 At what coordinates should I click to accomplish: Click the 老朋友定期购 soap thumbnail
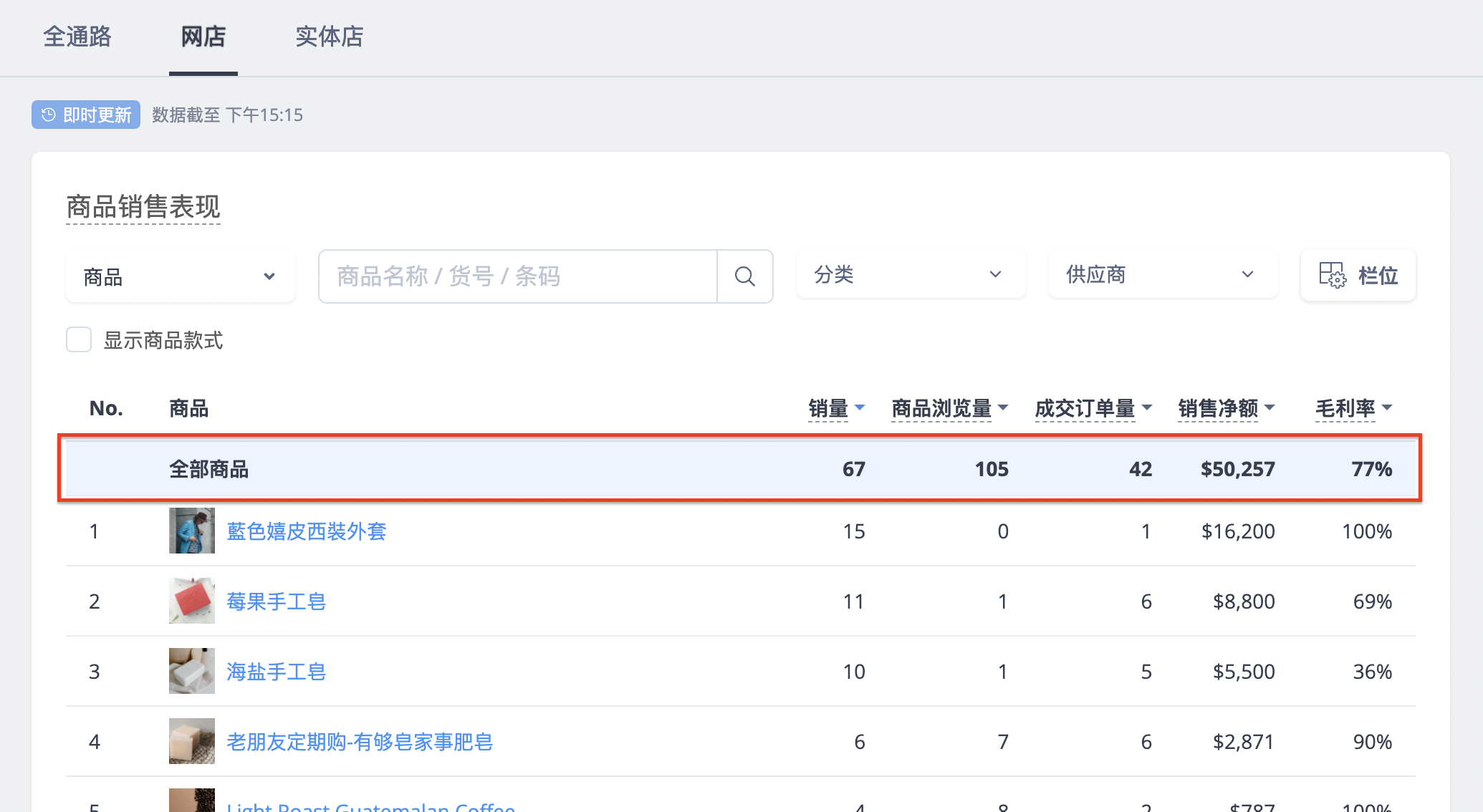[x=192, y=741]
